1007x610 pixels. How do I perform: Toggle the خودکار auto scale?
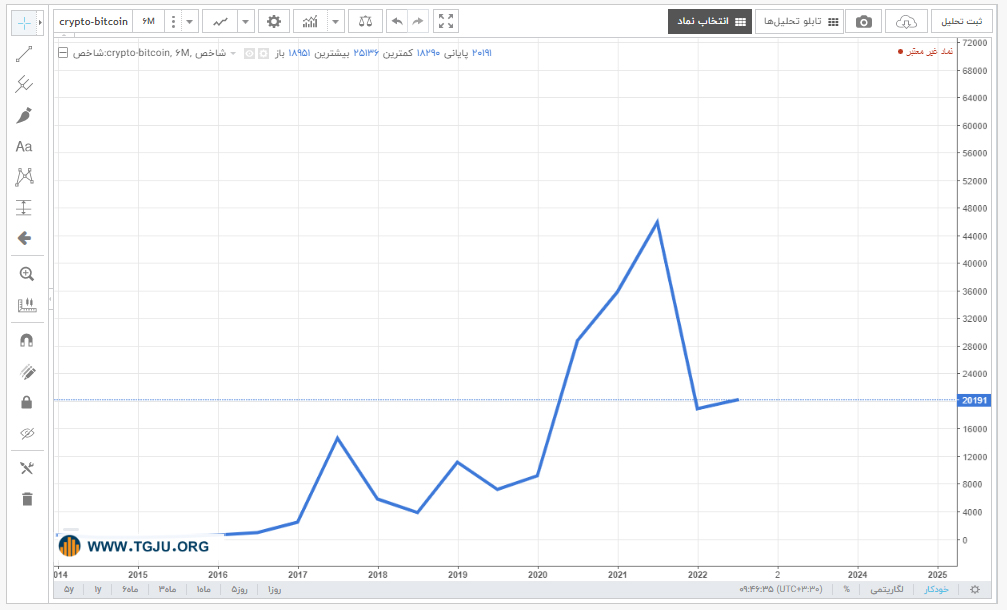[936, 589]
